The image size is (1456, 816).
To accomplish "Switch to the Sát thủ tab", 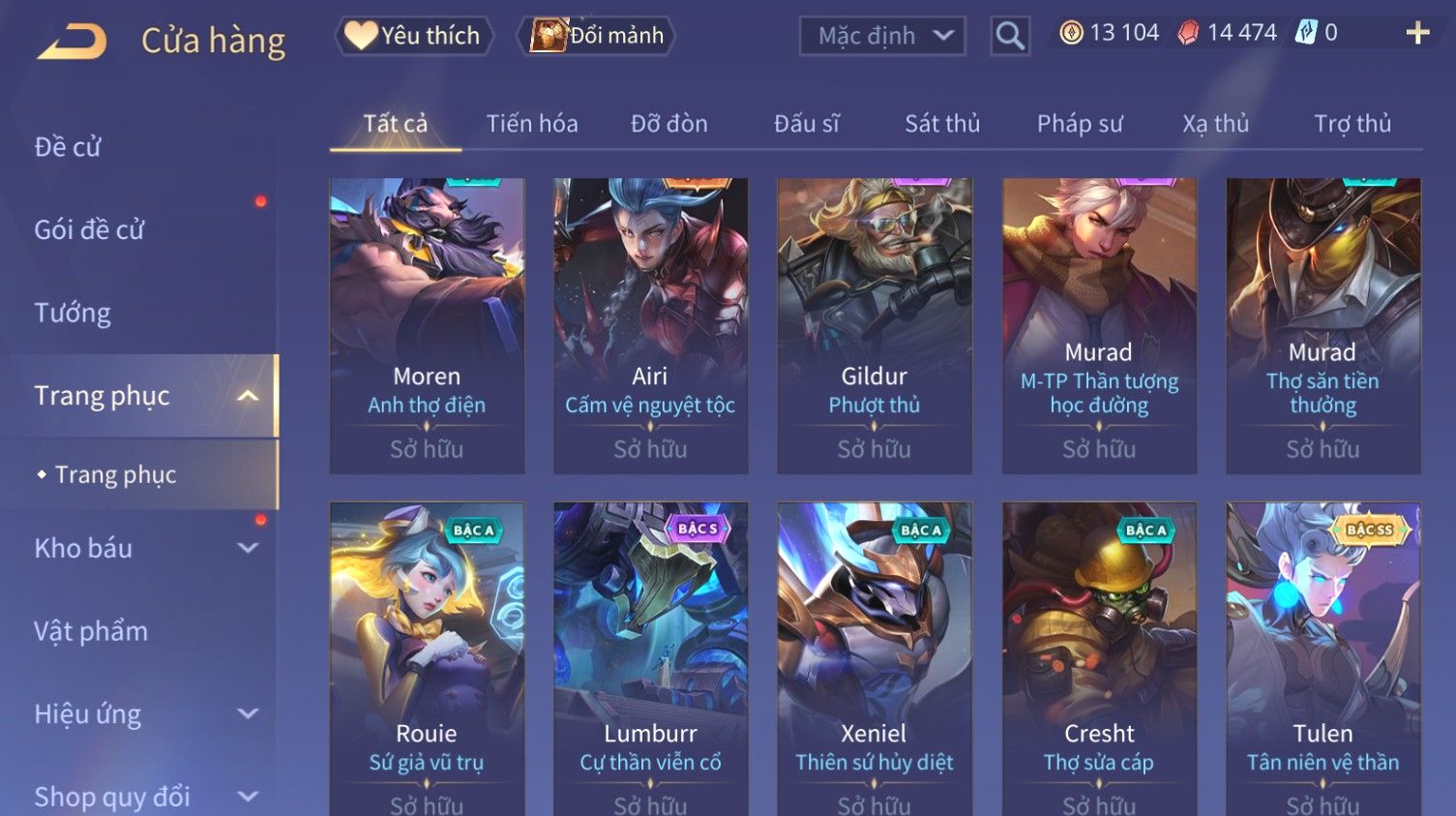I will point(942,124).
